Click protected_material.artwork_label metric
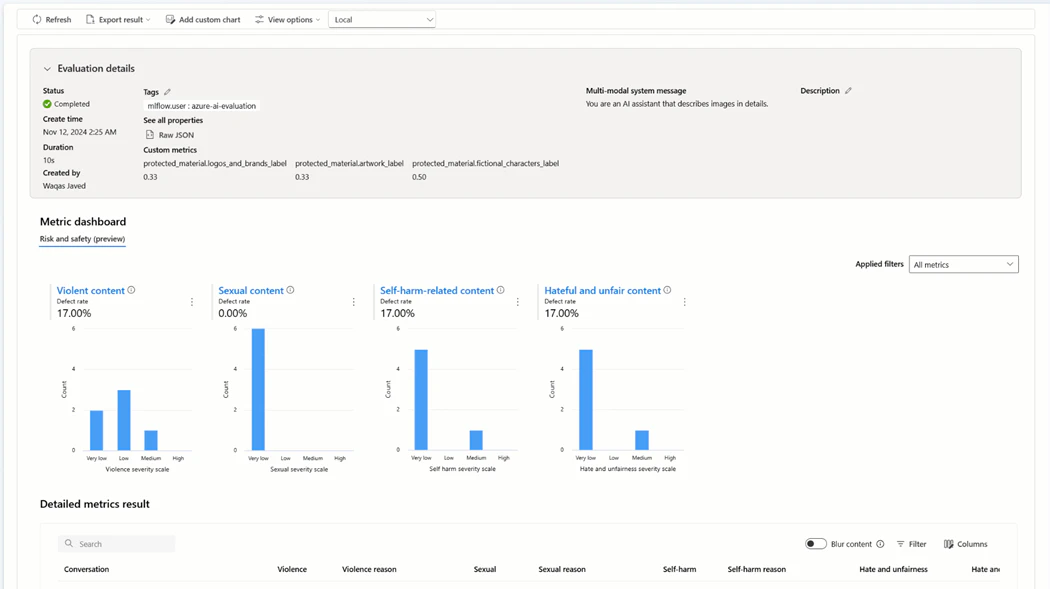This screenshot has width=1050, height=589. [x=350, y=163]
